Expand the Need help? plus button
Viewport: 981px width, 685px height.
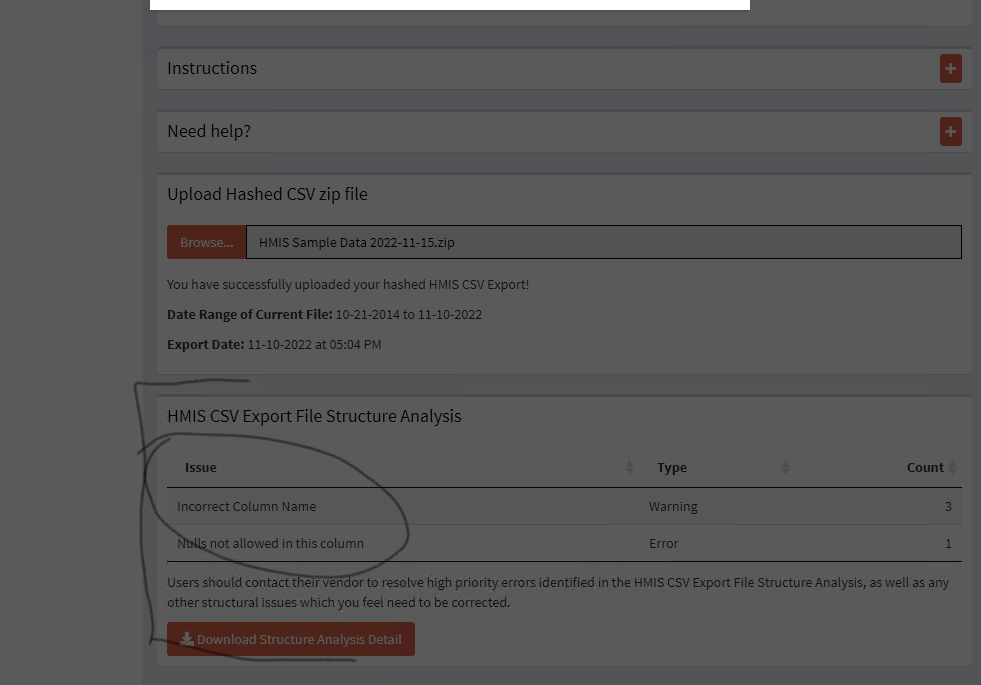pyautogui.click(x=950, y=131)
